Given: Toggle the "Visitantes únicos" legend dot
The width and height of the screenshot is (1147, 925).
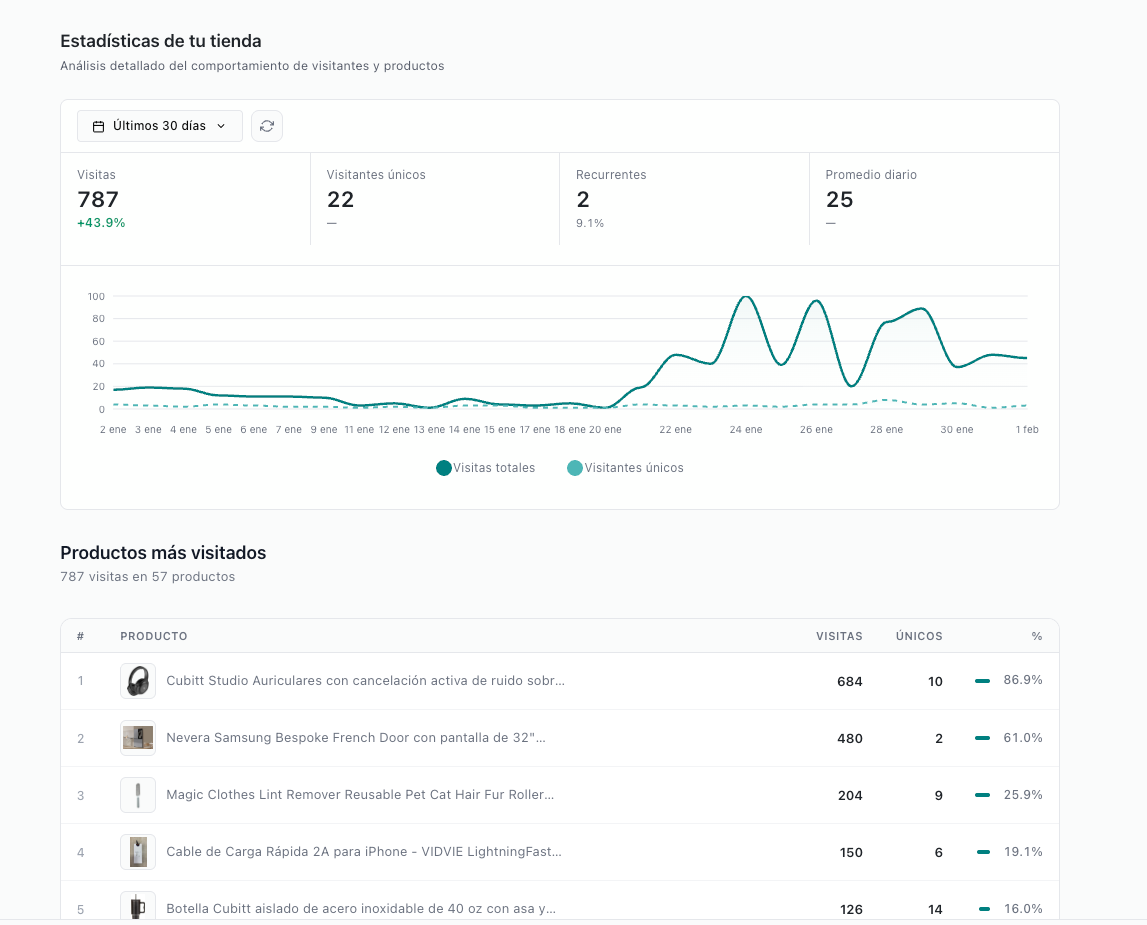Looking at the screenshot, I should coord(573,467).
